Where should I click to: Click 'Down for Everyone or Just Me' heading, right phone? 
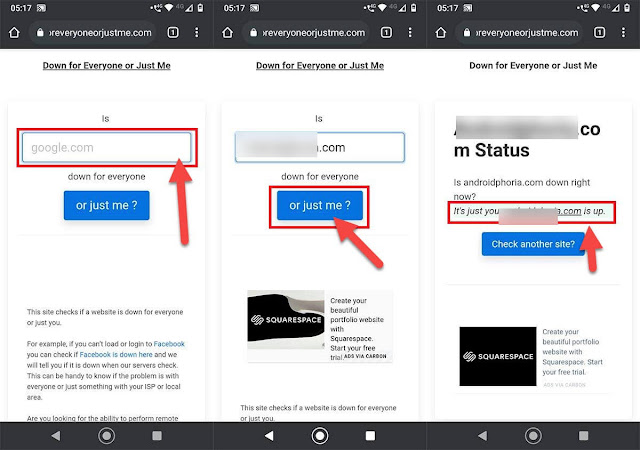tap(533, 66)
